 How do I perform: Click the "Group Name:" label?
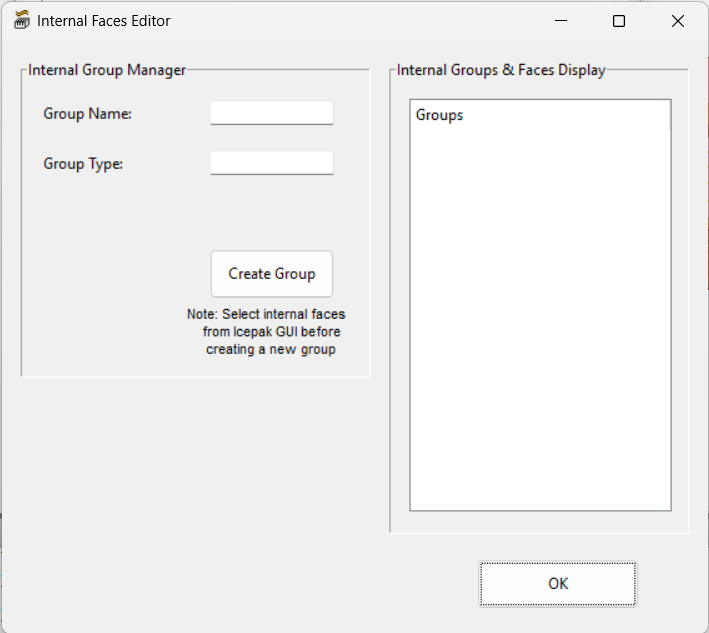(x=88, y=114)
